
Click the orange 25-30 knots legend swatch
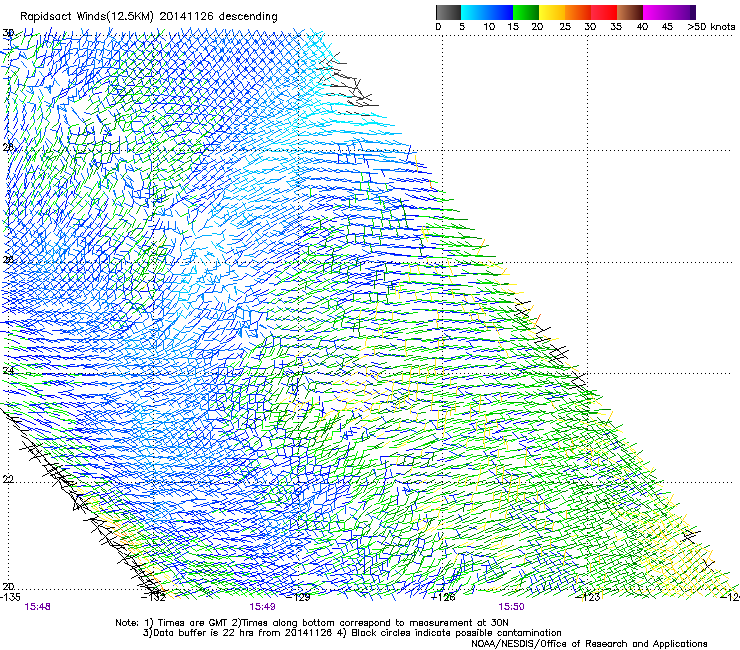578,13
